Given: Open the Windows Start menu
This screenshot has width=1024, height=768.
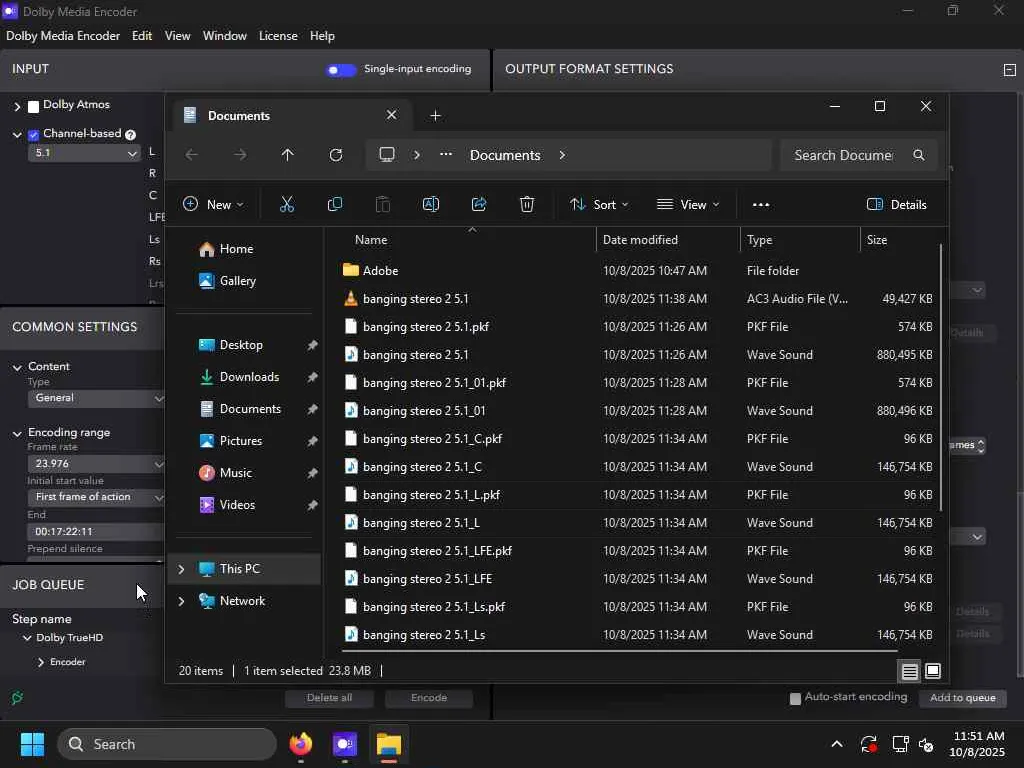Looking at the screenshot, I should (32, 744).
